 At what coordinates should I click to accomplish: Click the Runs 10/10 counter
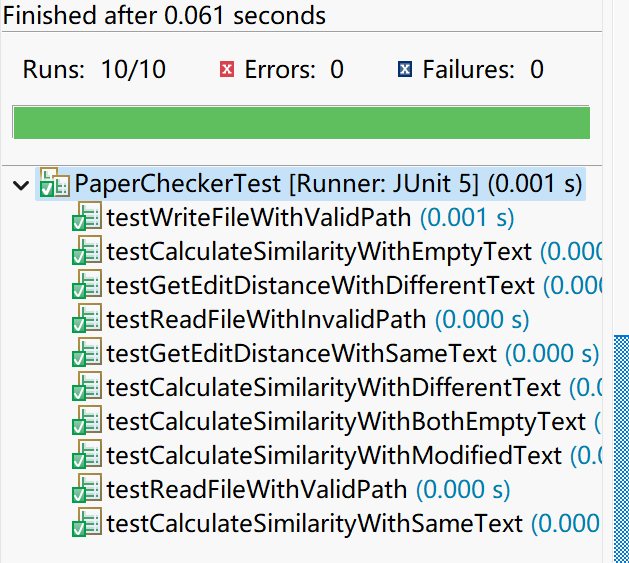(94, 69)
